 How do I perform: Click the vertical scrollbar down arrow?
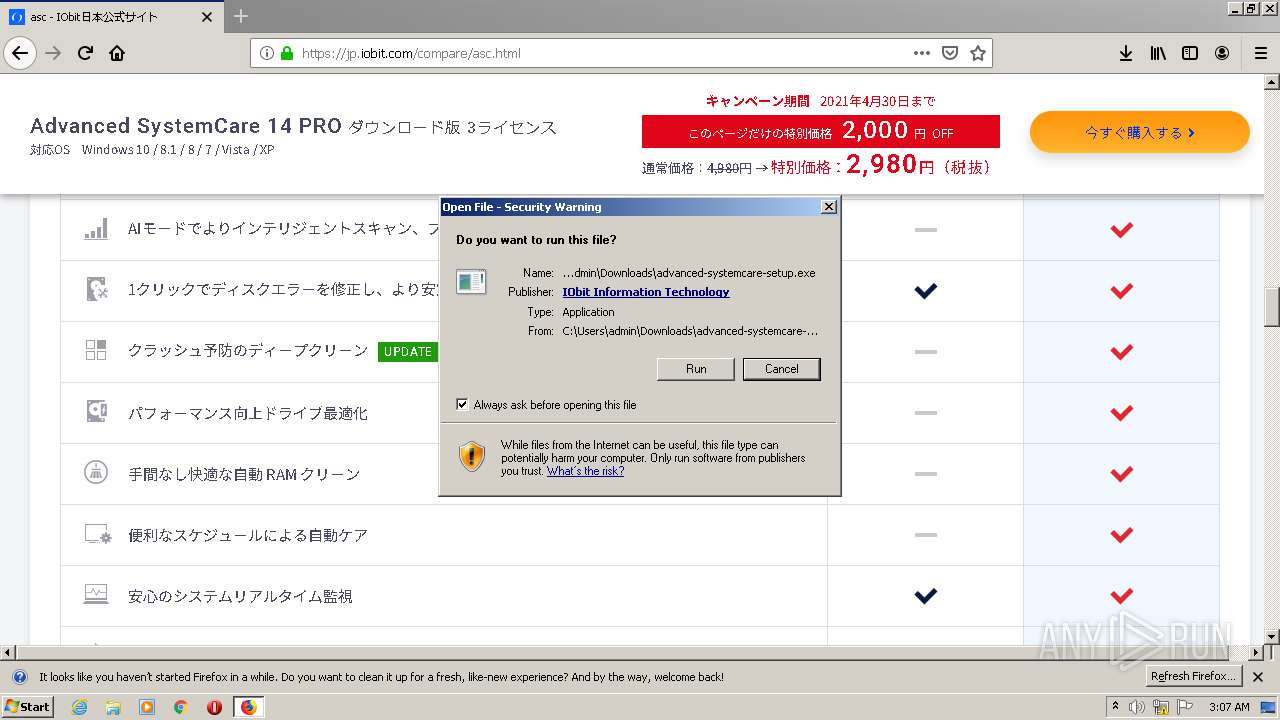(1272, 636)
